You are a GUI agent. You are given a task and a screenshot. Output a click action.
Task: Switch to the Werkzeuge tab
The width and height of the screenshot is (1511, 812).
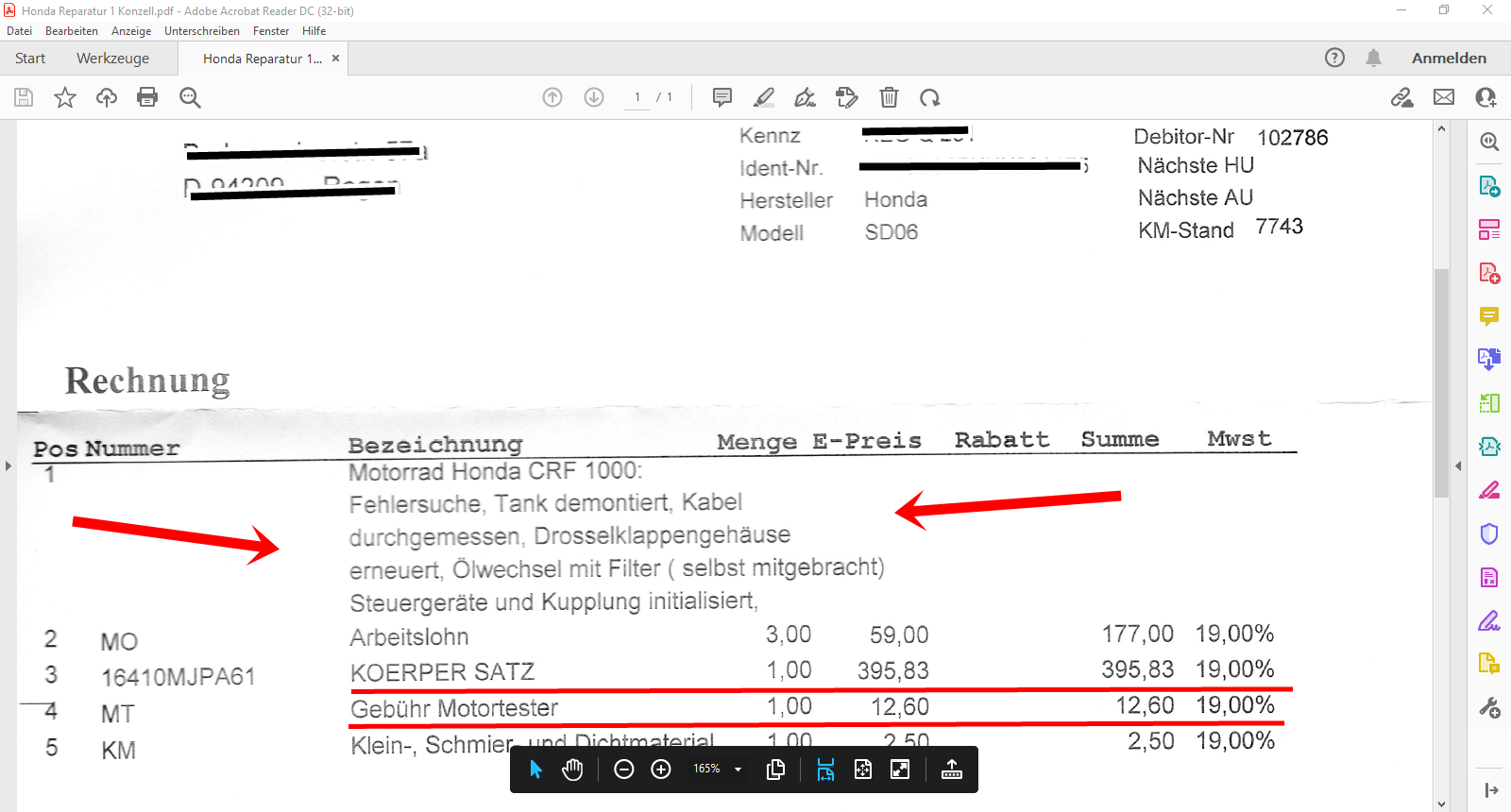pos(112,59)
